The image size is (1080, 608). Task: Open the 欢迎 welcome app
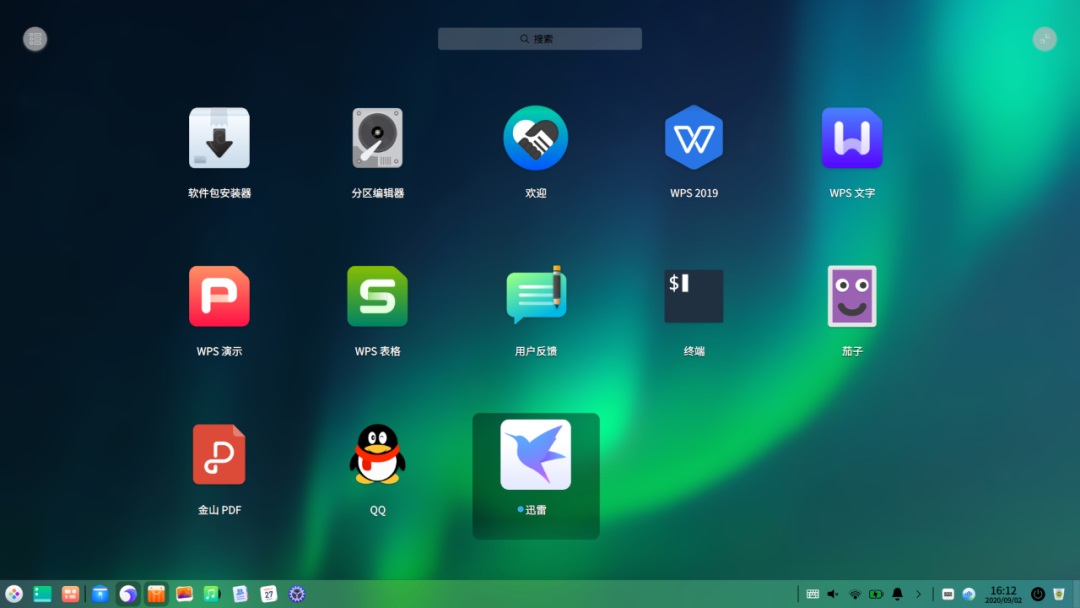pos(536,138)
